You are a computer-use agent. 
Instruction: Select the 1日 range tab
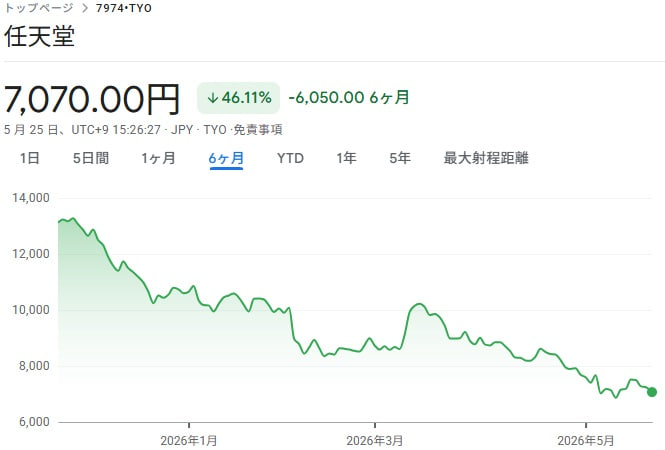click(30, 158)
